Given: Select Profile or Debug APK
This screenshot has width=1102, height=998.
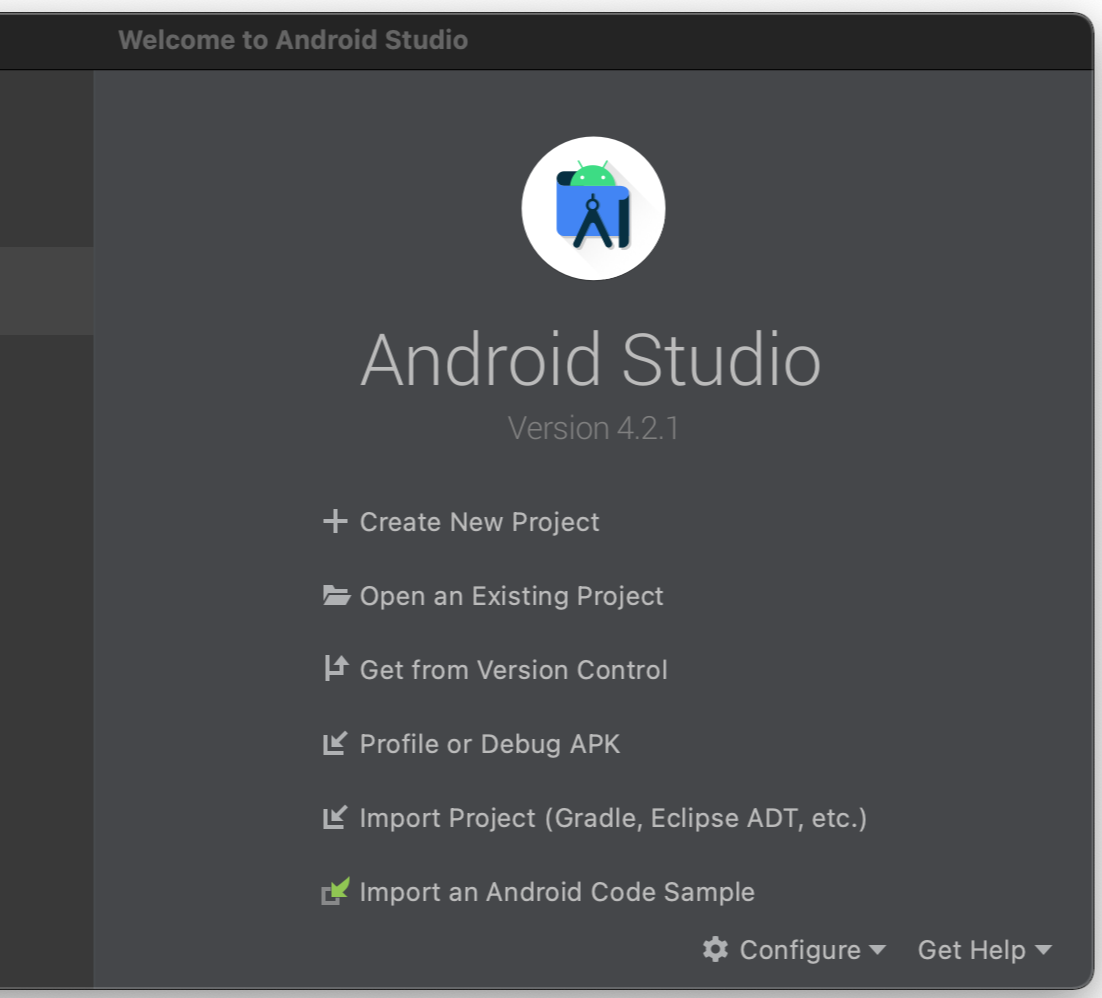Looking at the screenshot, I should coord(490,744).
